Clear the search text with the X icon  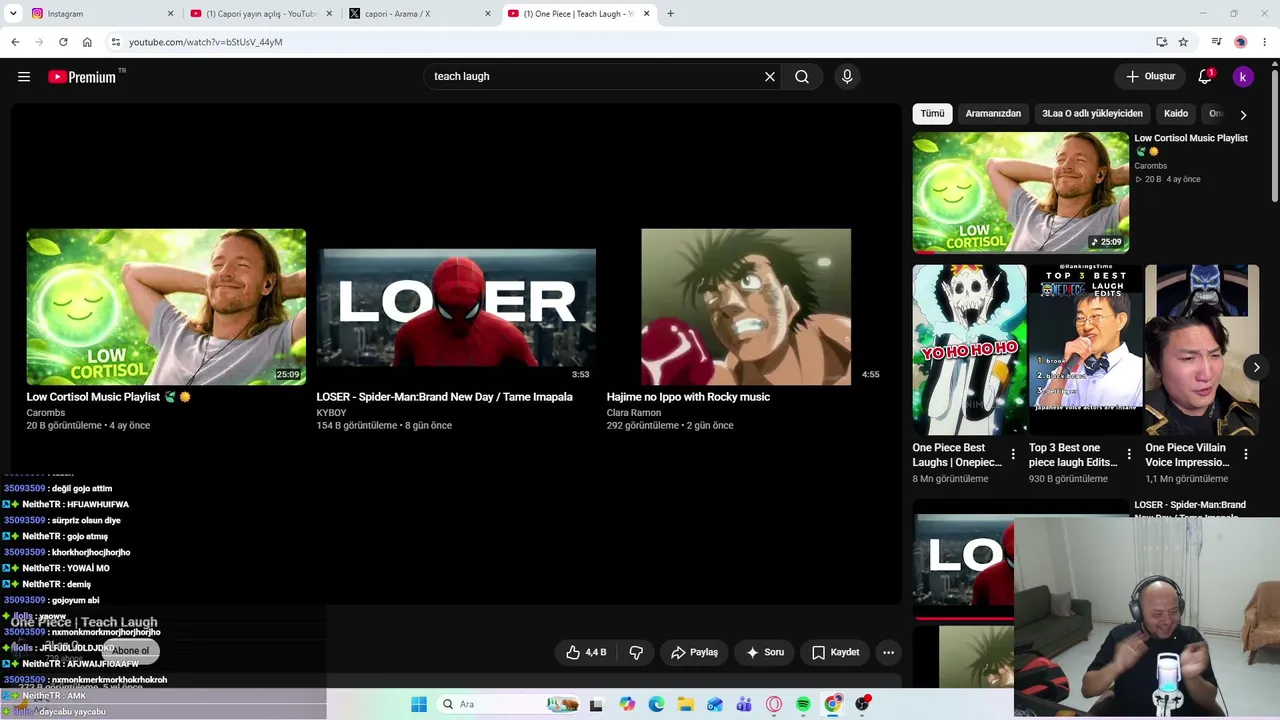coord(770,77)
